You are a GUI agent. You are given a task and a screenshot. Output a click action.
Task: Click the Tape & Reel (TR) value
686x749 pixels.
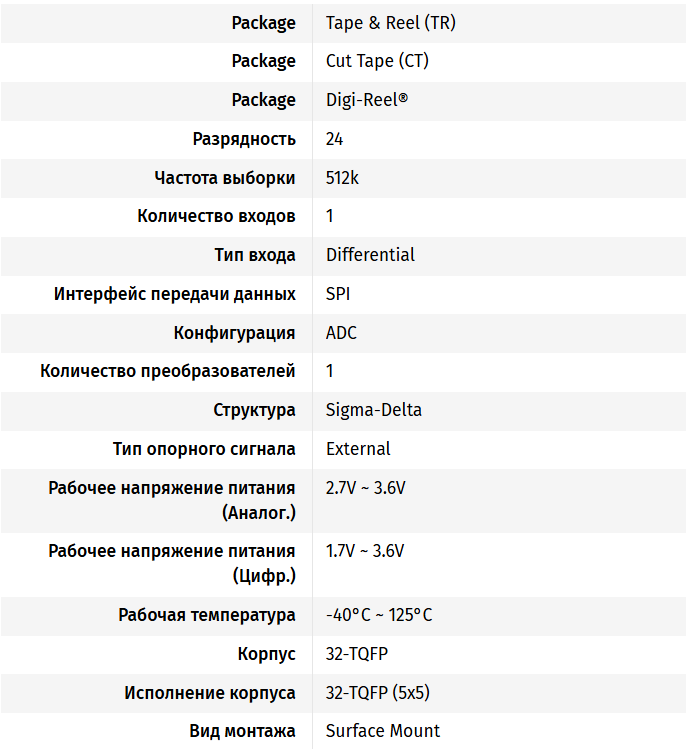[x=390, y=22]
